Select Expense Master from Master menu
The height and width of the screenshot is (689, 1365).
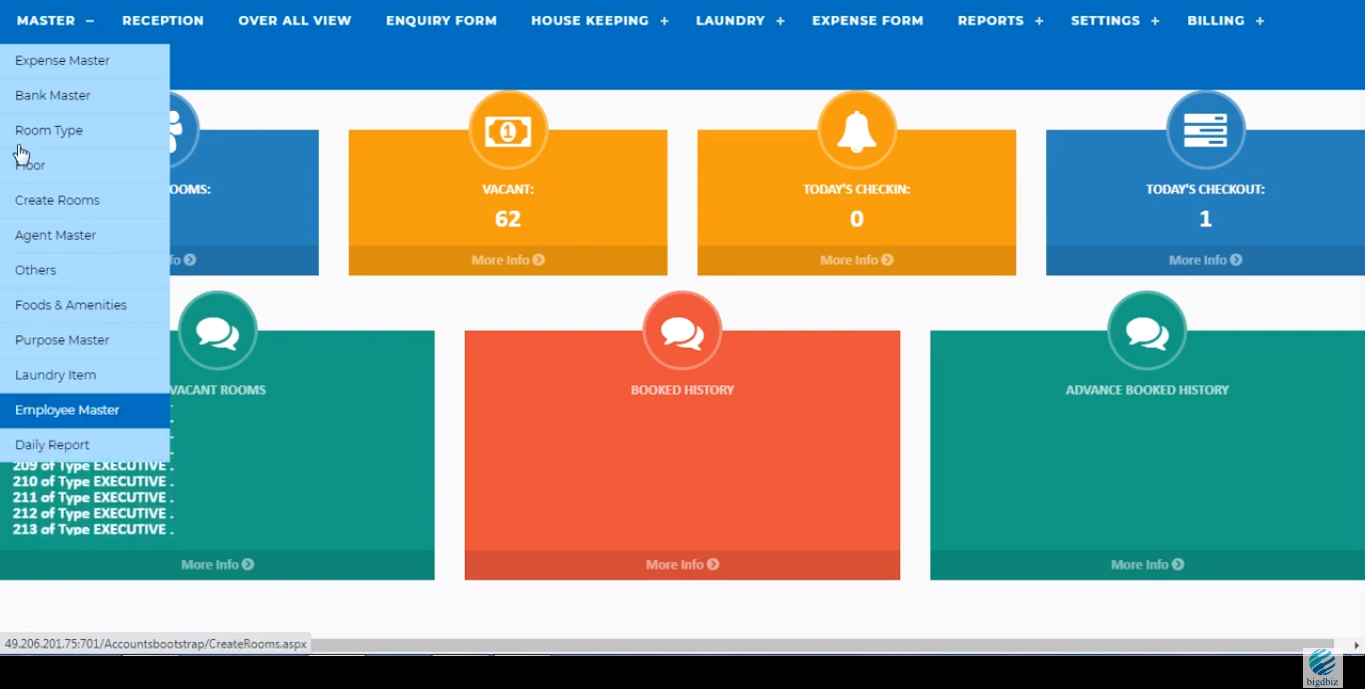click(x=84, y=61)
